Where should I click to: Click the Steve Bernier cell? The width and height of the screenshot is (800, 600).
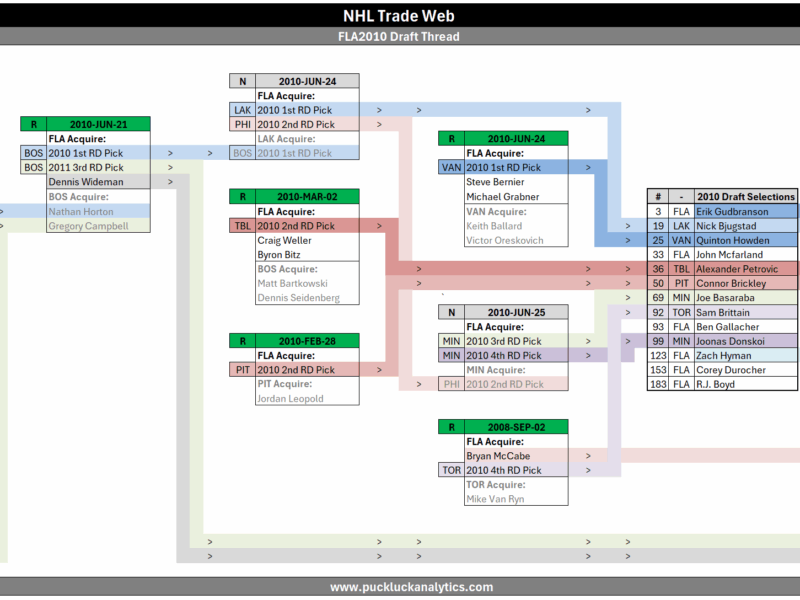tap(516, 182)
